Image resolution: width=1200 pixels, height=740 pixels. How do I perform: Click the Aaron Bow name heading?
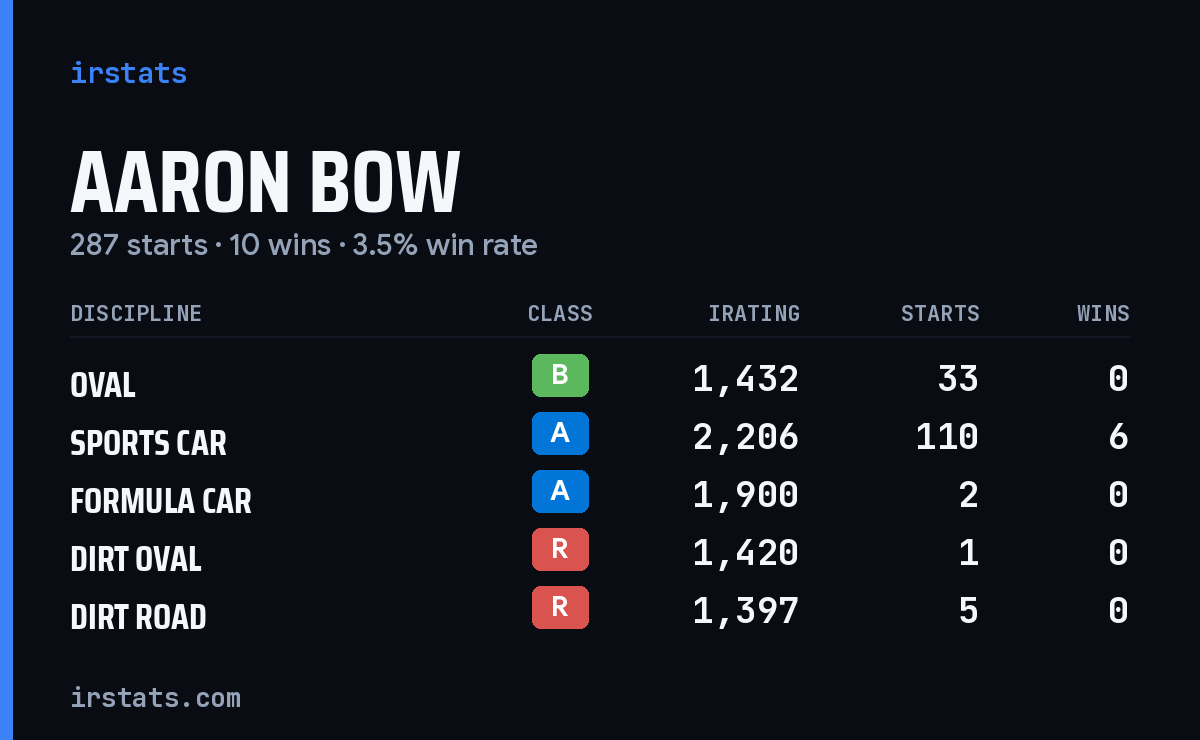pyautogui.click(x=265, y=183)
